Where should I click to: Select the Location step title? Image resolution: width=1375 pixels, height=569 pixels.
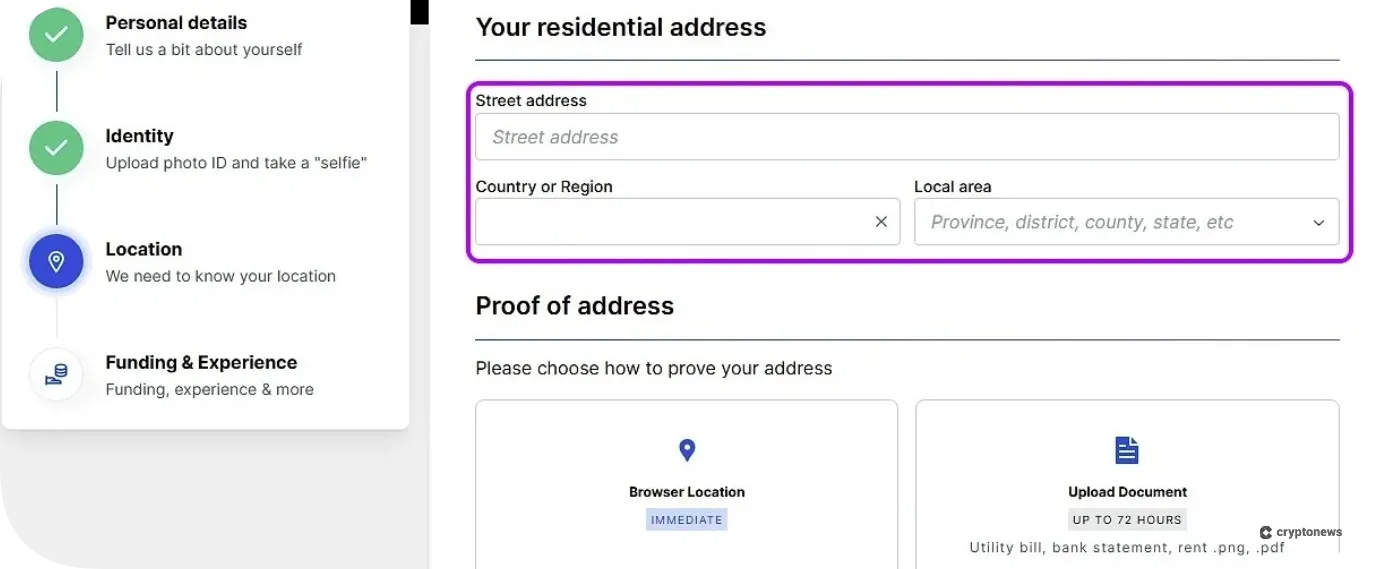pyautogui.click(x=144, y=249)
